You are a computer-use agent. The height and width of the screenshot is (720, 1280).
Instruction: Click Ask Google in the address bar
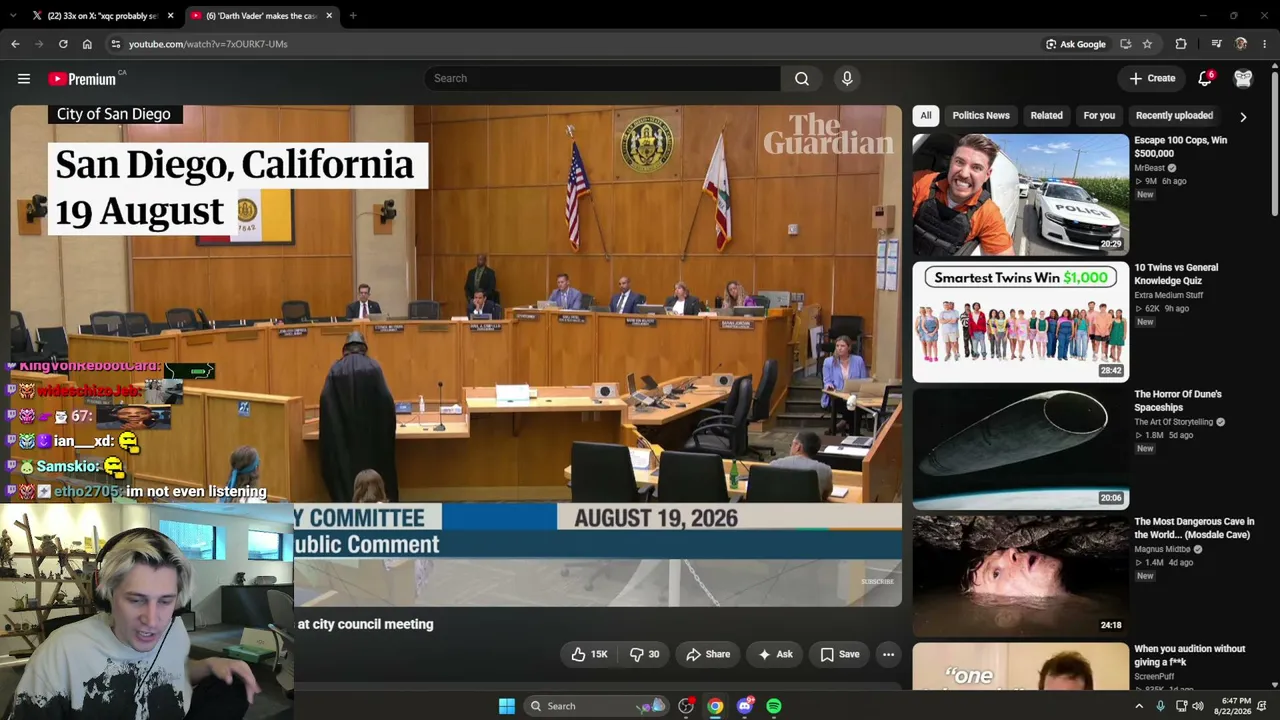[x=1076, y=44]
